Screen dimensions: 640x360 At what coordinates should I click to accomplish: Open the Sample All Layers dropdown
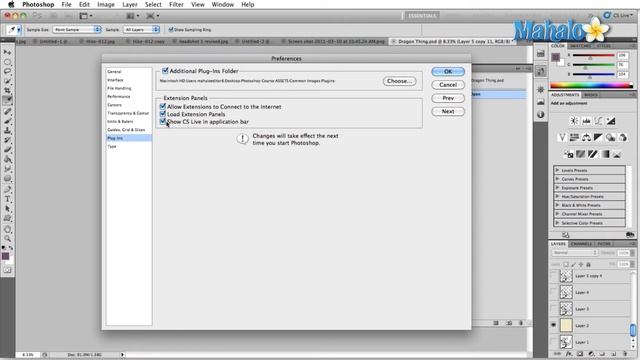[141, 29]
